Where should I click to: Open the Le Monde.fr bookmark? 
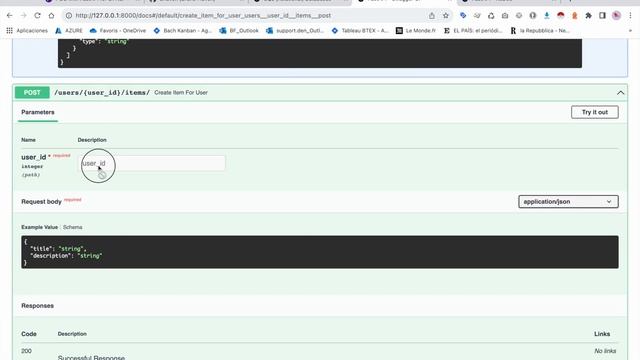coord(416,31)
